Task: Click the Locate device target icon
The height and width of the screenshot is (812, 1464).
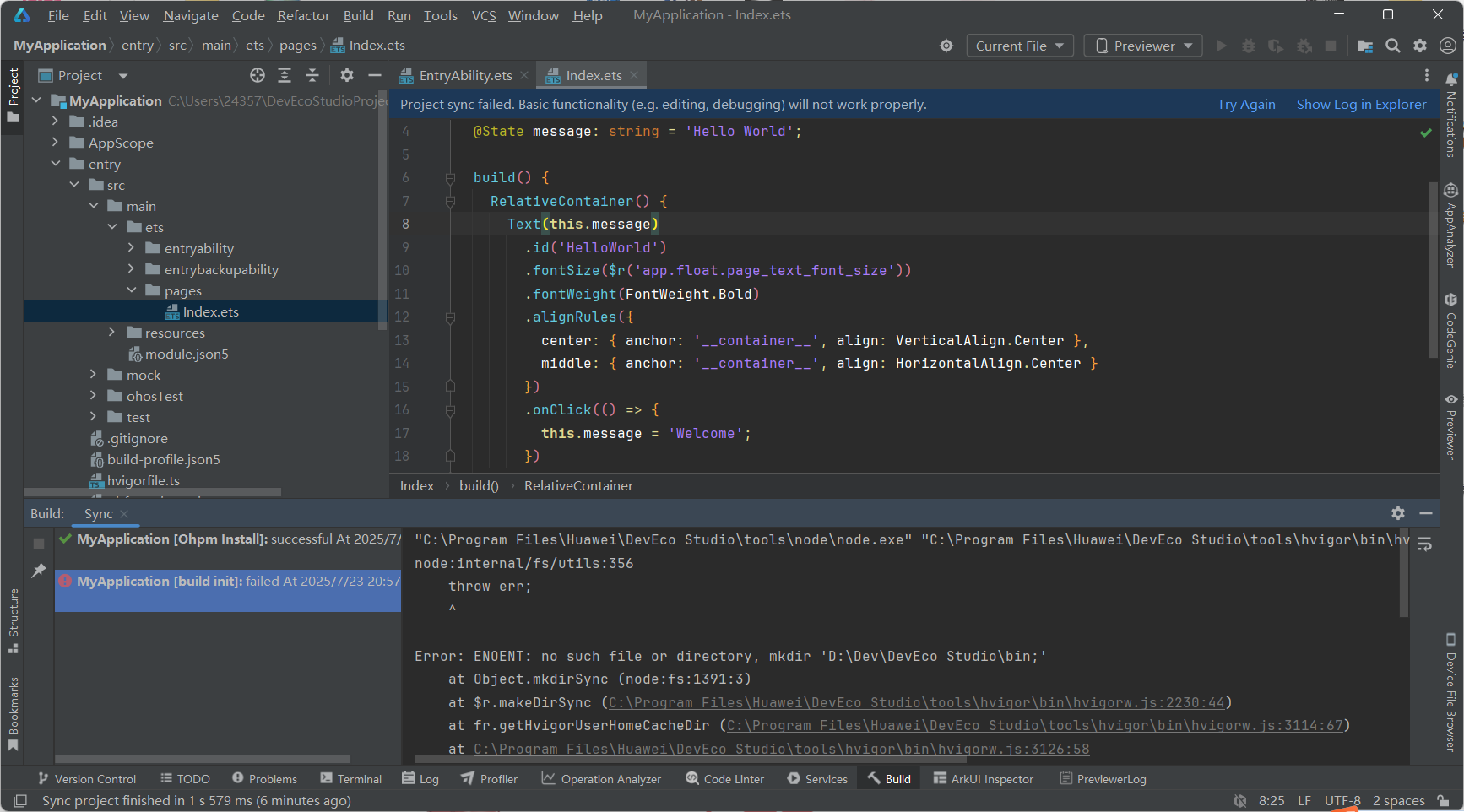Action: click(946, 46)
